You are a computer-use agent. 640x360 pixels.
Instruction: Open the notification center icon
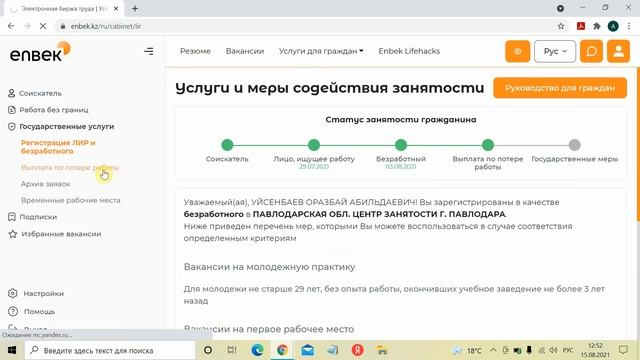[623, 350]
